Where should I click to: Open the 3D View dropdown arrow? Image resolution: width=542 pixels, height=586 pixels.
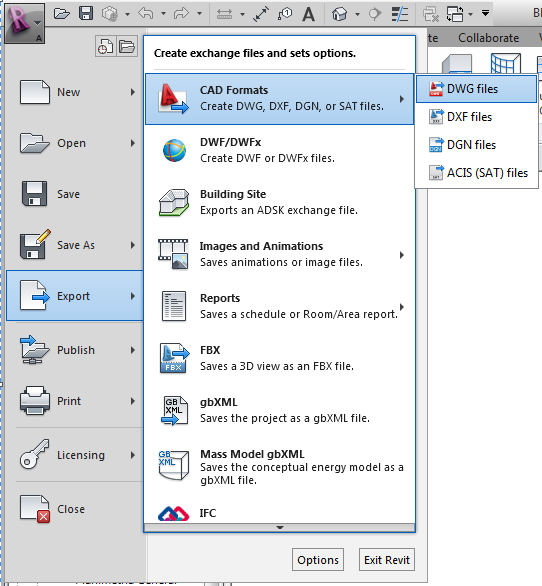(x=358, y=15)
